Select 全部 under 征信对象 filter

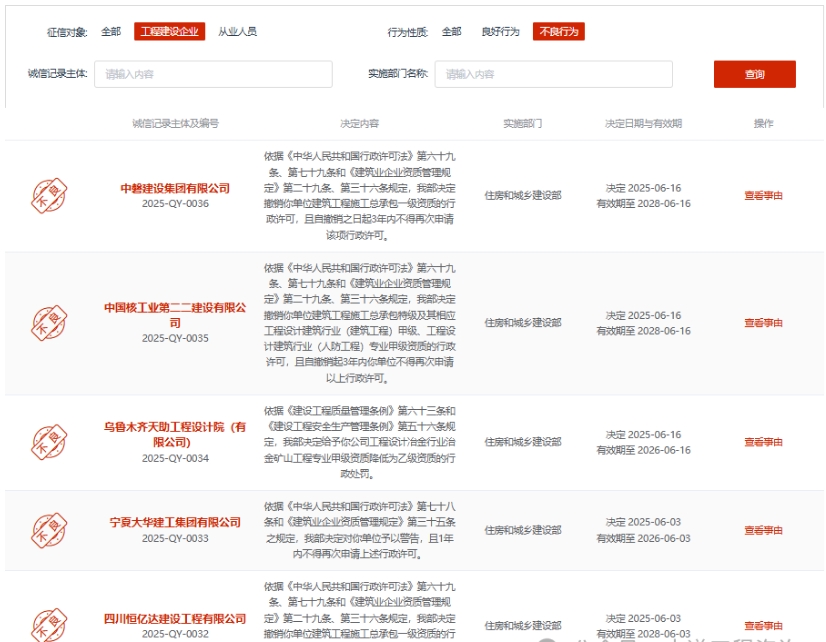[111, 32]
